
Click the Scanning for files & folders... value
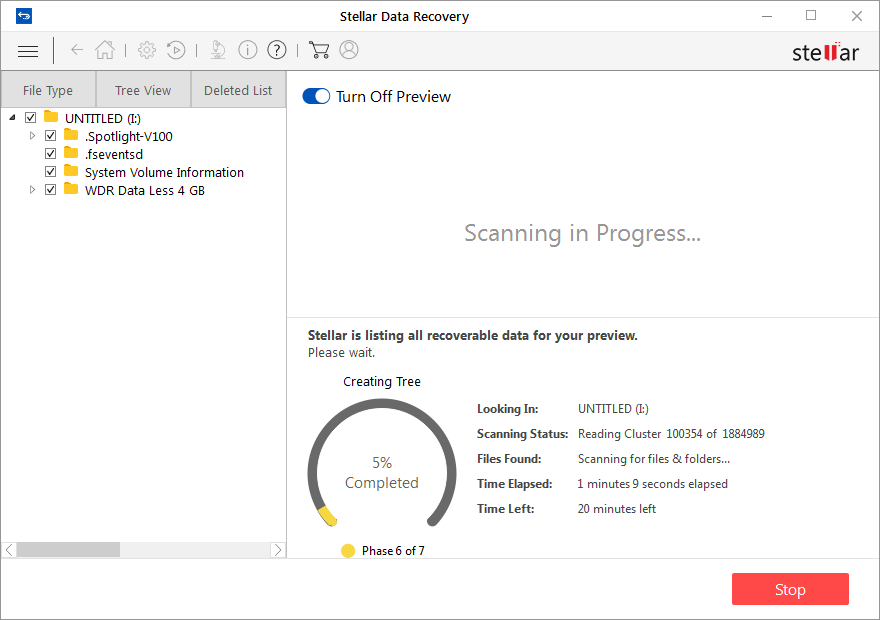tap(654, 459)
